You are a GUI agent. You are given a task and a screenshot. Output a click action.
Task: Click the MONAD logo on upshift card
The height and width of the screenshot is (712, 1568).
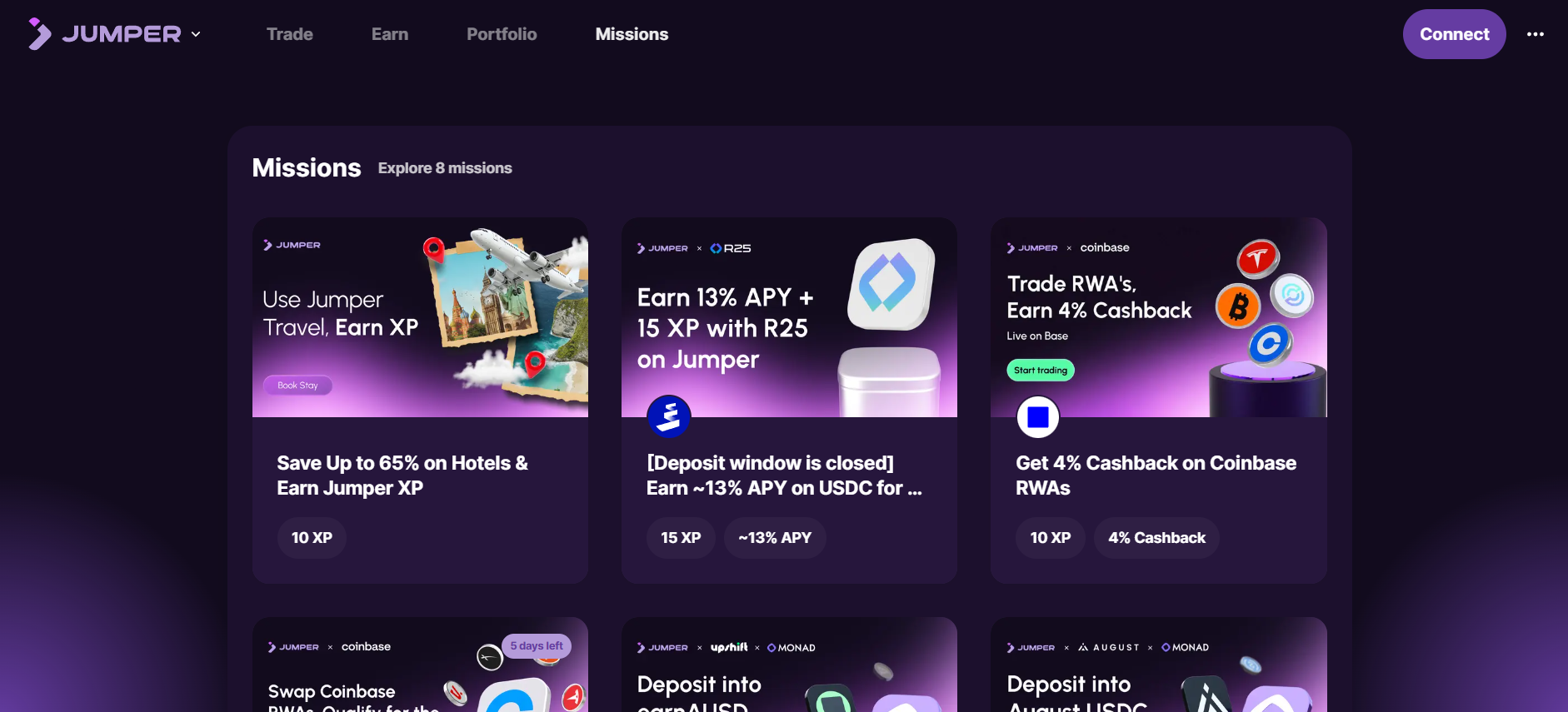[x=791, y=647]
